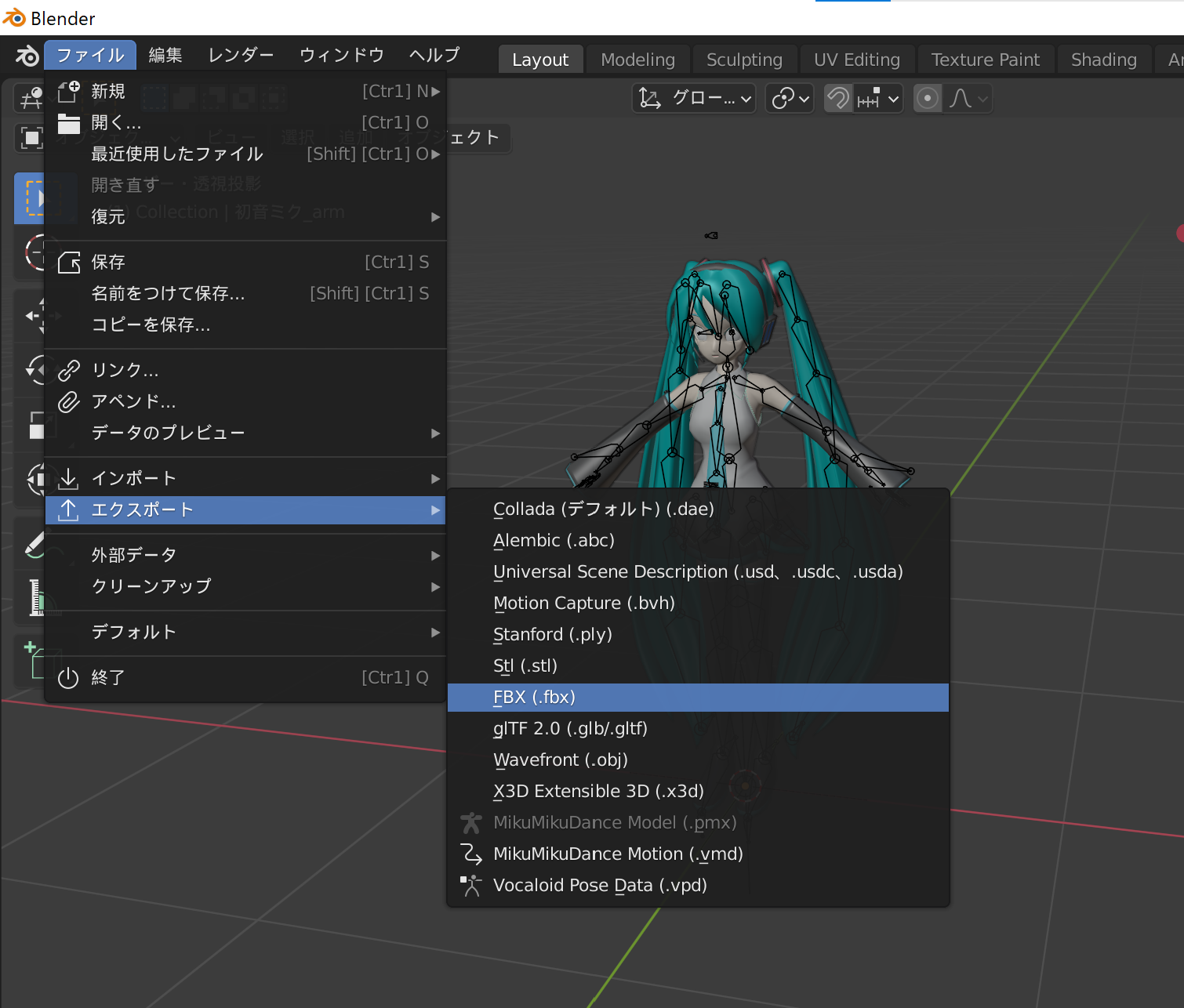
Task: Toggle the snap magnet button
Action: [838, 98]
